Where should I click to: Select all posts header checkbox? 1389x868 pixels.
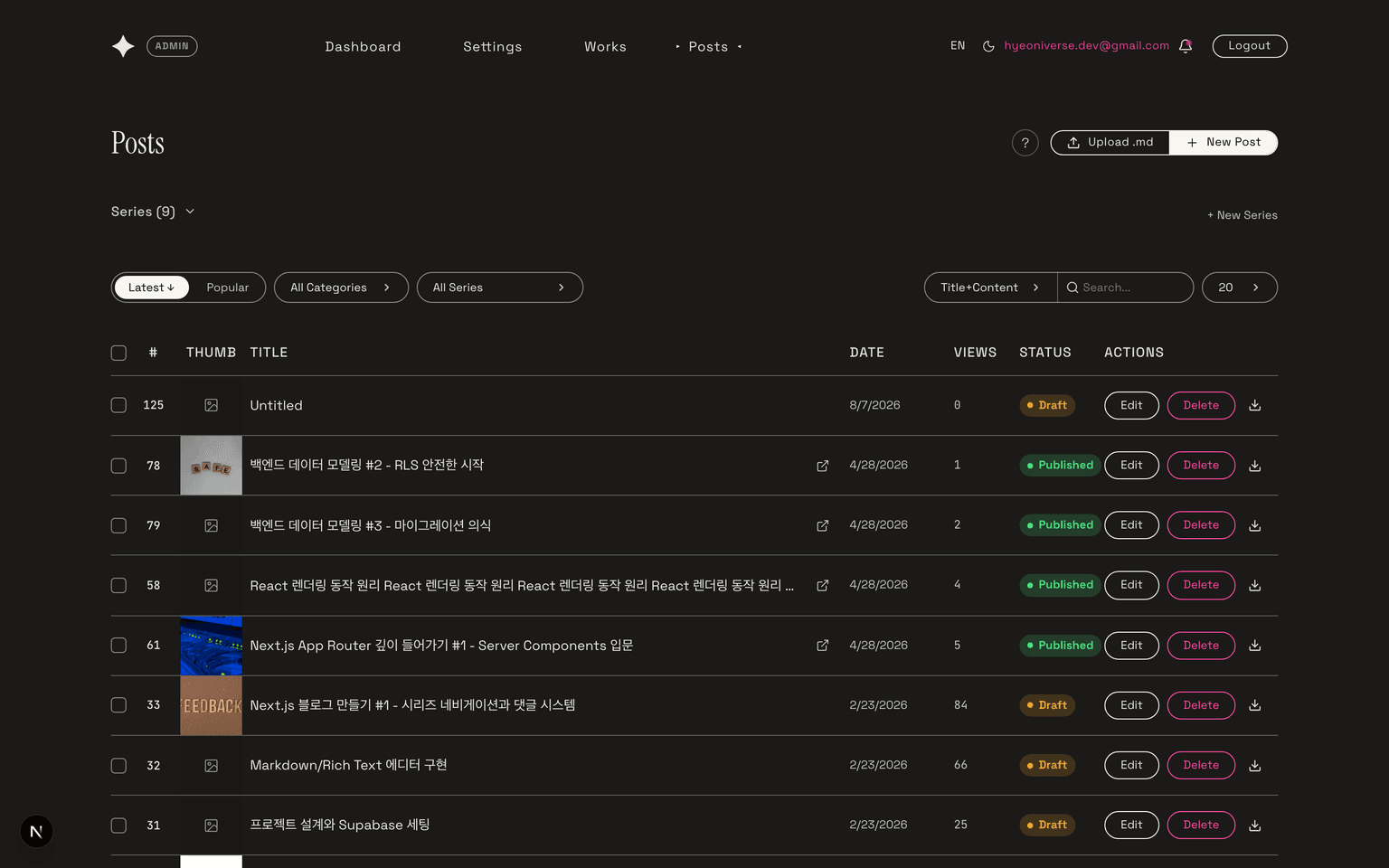(x=118, y=353)
